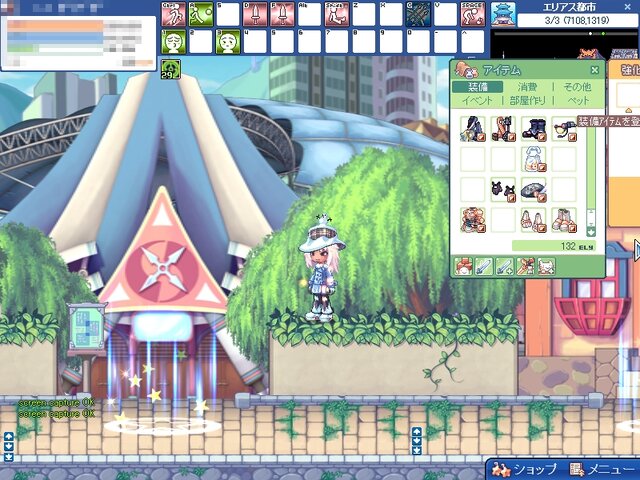Image resolution: width=640 pixels, height=480 pixels.
Task: Trigger the sword skill in slot D
Action: (x=255, y=15)
